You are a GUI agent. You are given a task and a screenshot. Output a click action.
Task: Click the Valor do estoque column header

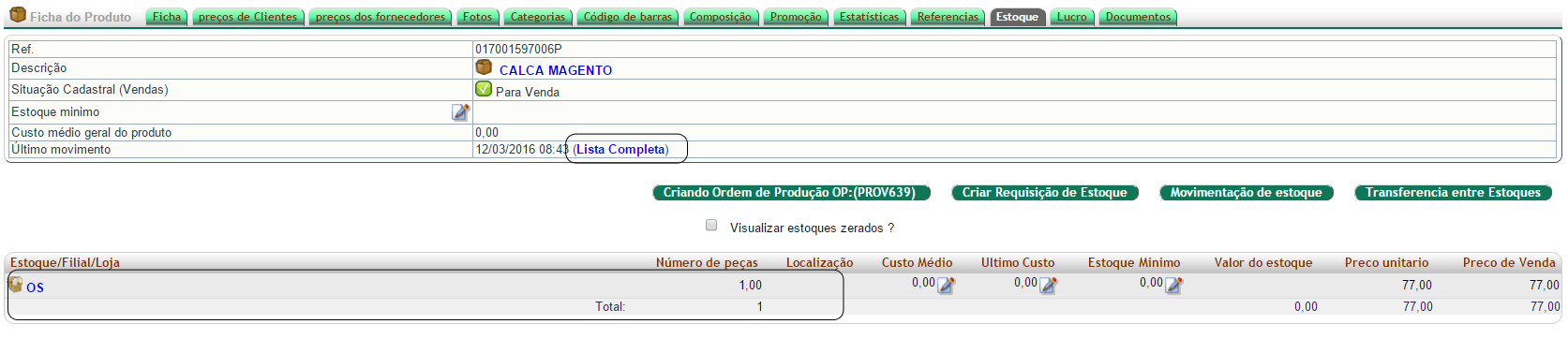coord(1263,262)
